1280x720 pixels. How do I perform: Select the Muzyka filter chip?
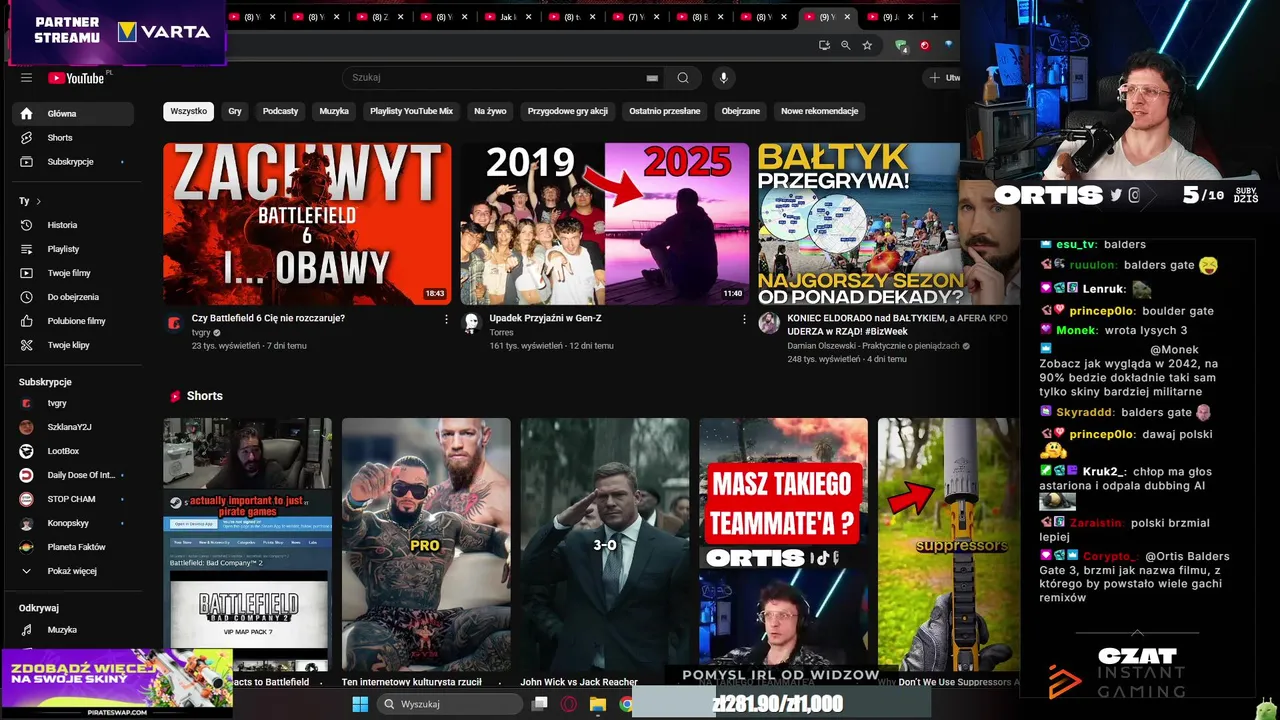[334, 111]
